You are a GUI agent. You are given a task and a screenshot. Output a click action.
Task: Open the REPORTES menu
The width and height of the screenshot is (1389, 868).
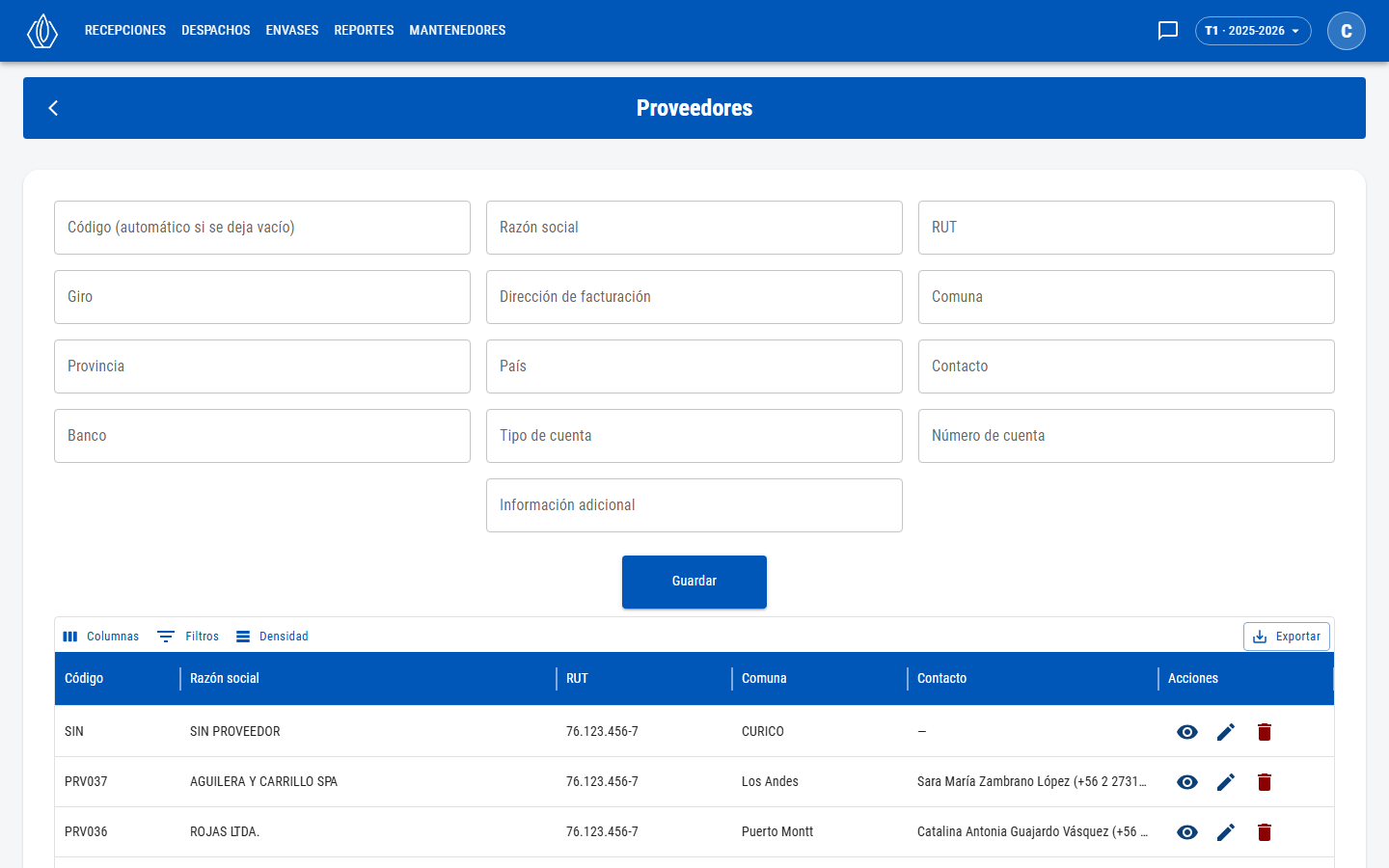[364, 31]
